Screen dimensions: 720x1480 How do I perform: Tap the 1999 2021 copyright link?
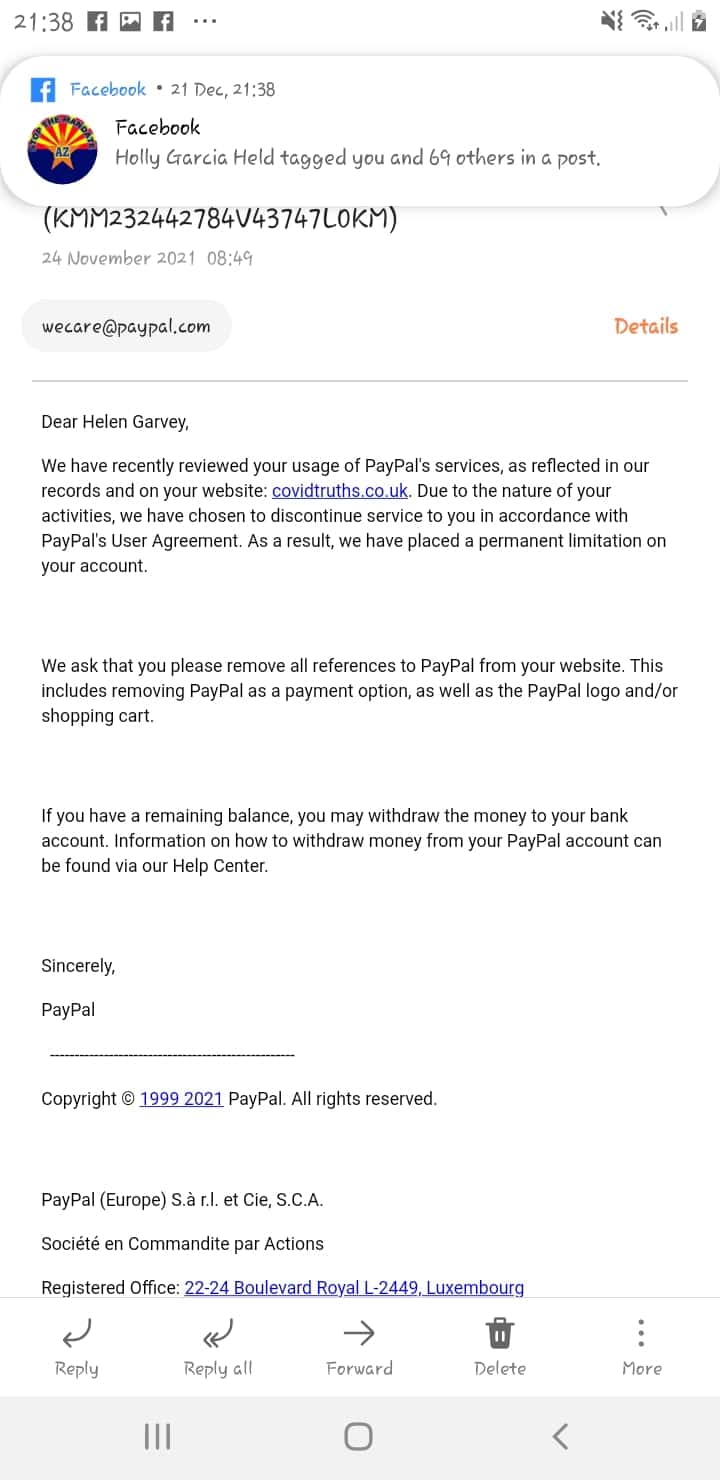(181, 1099)
